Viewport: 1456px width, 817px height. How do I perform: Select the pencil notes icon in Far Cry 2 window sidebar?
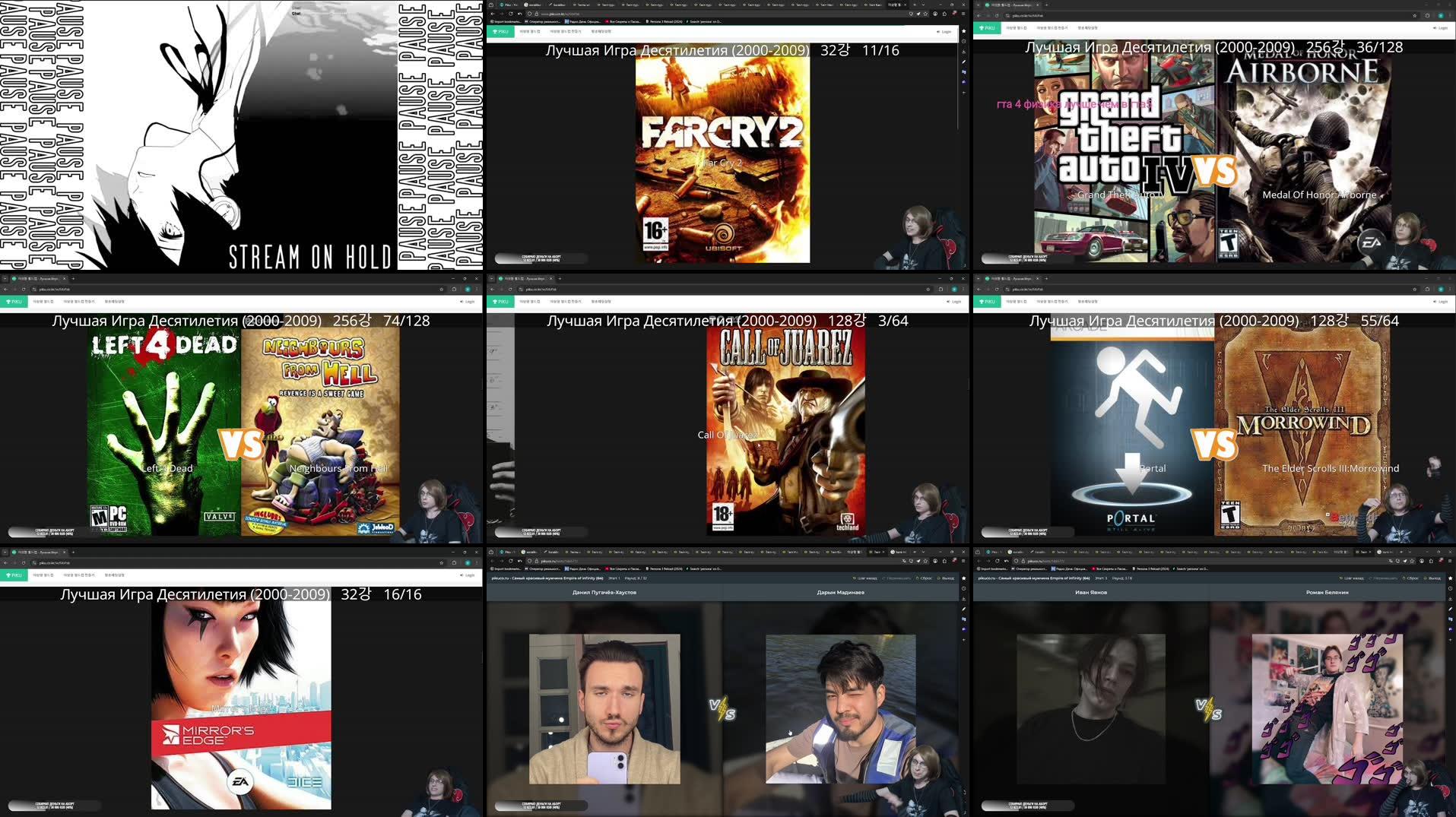[964, 62]
